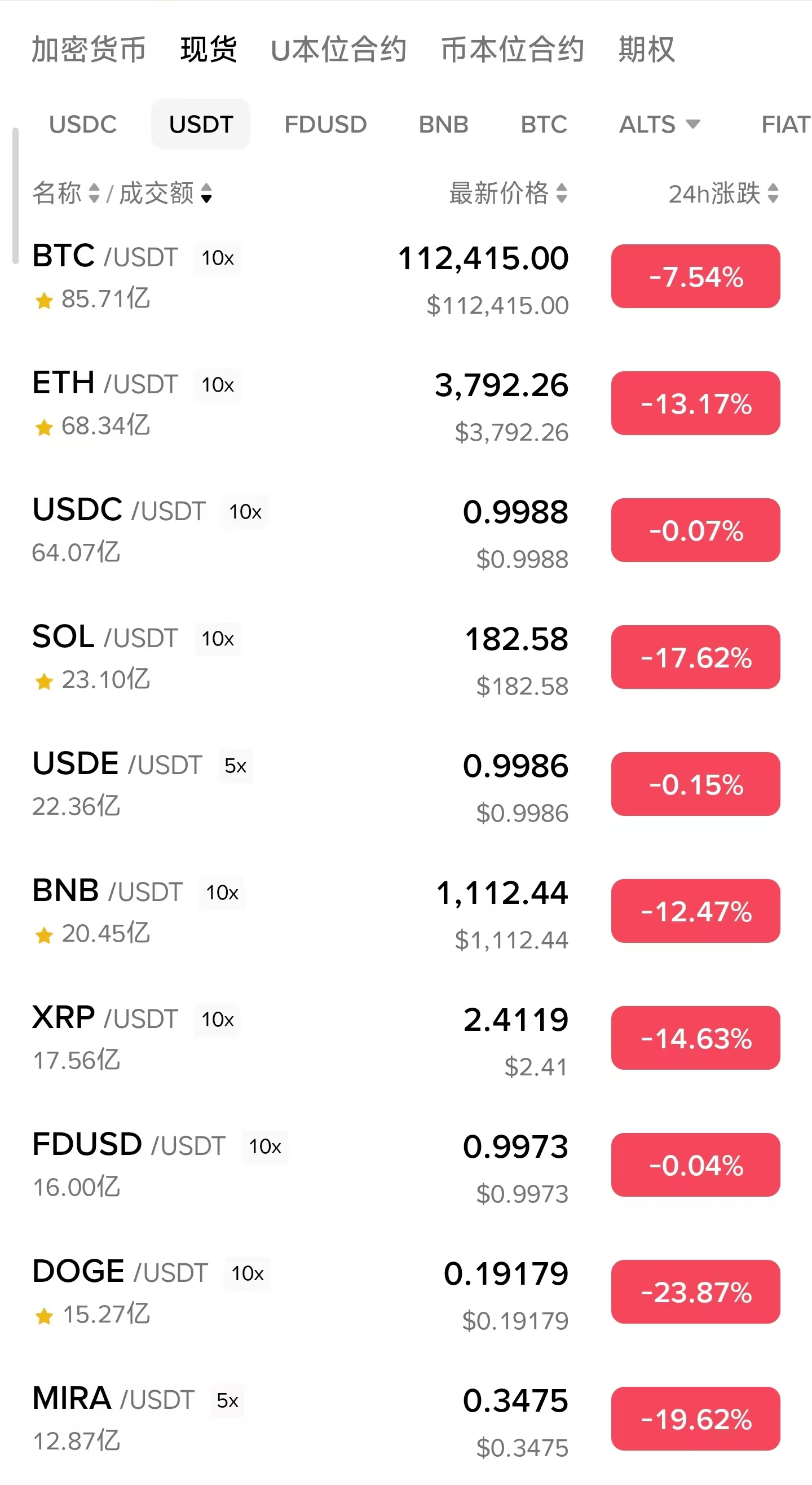Screen dimensions: 812x1485
Task: Tap ETH favorite star icon
Action: [44, 427]
